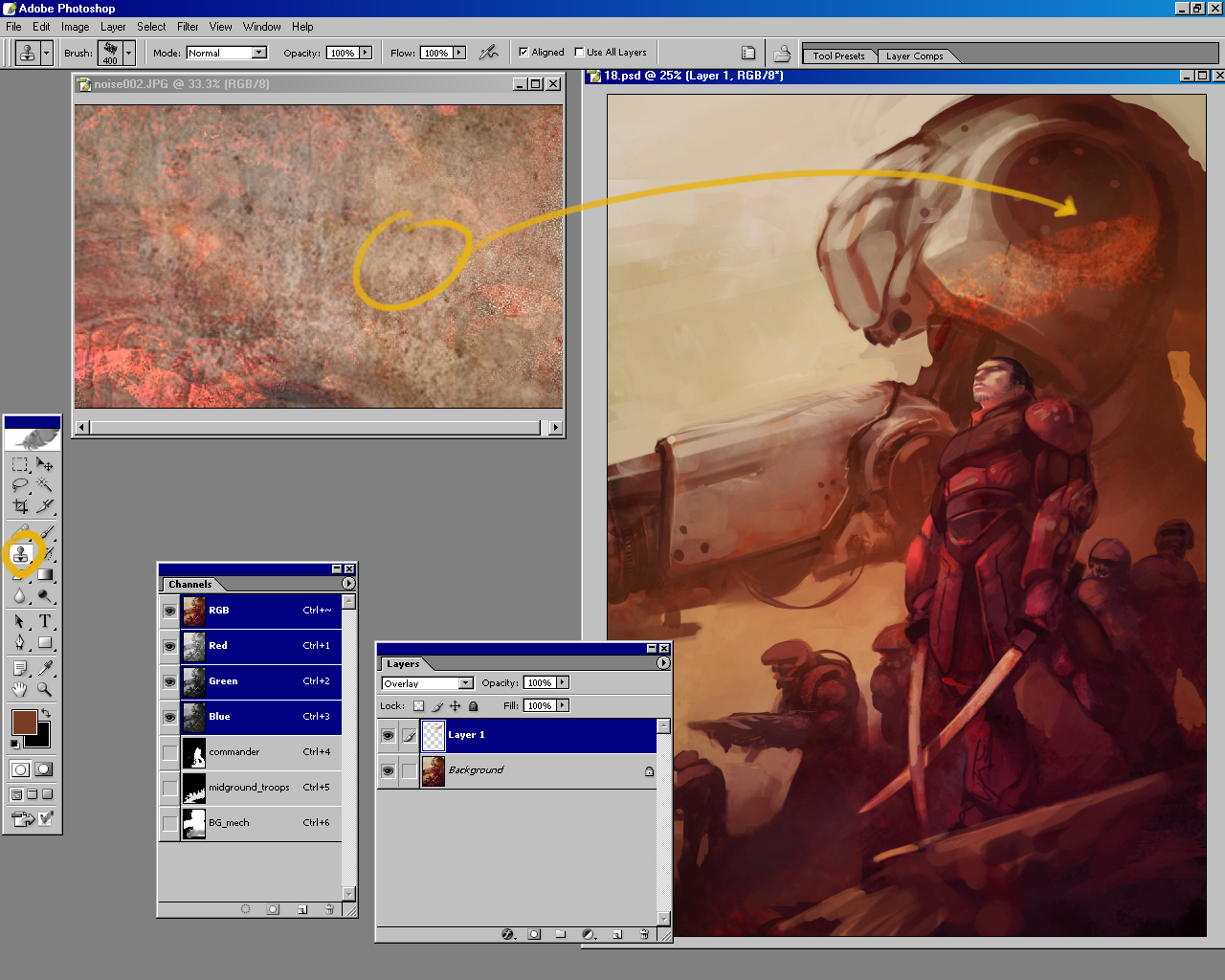The width and height of the screenshot is (1225, 980).
Task: Select the Pen tool
Action: click(x=20, y=643)
